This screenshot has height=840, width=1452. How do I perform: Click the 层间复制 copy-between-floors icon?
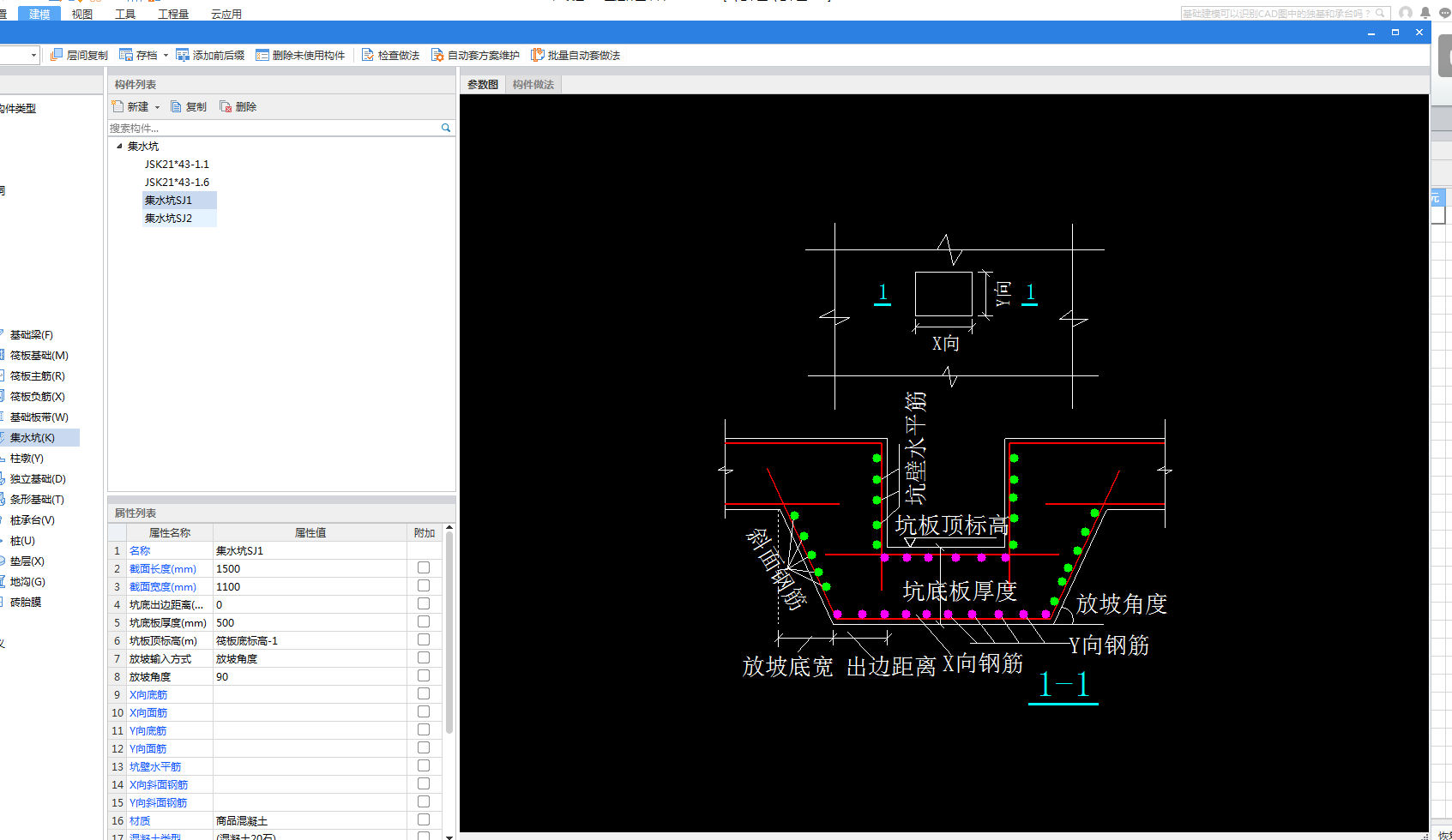click(x=57, y=55)
